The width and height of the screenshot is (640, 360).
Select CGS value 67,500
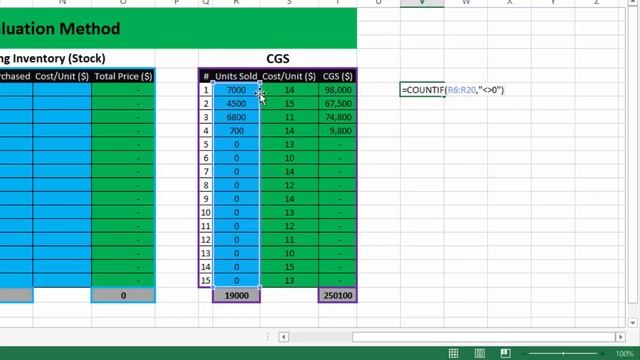pos(338,104)
